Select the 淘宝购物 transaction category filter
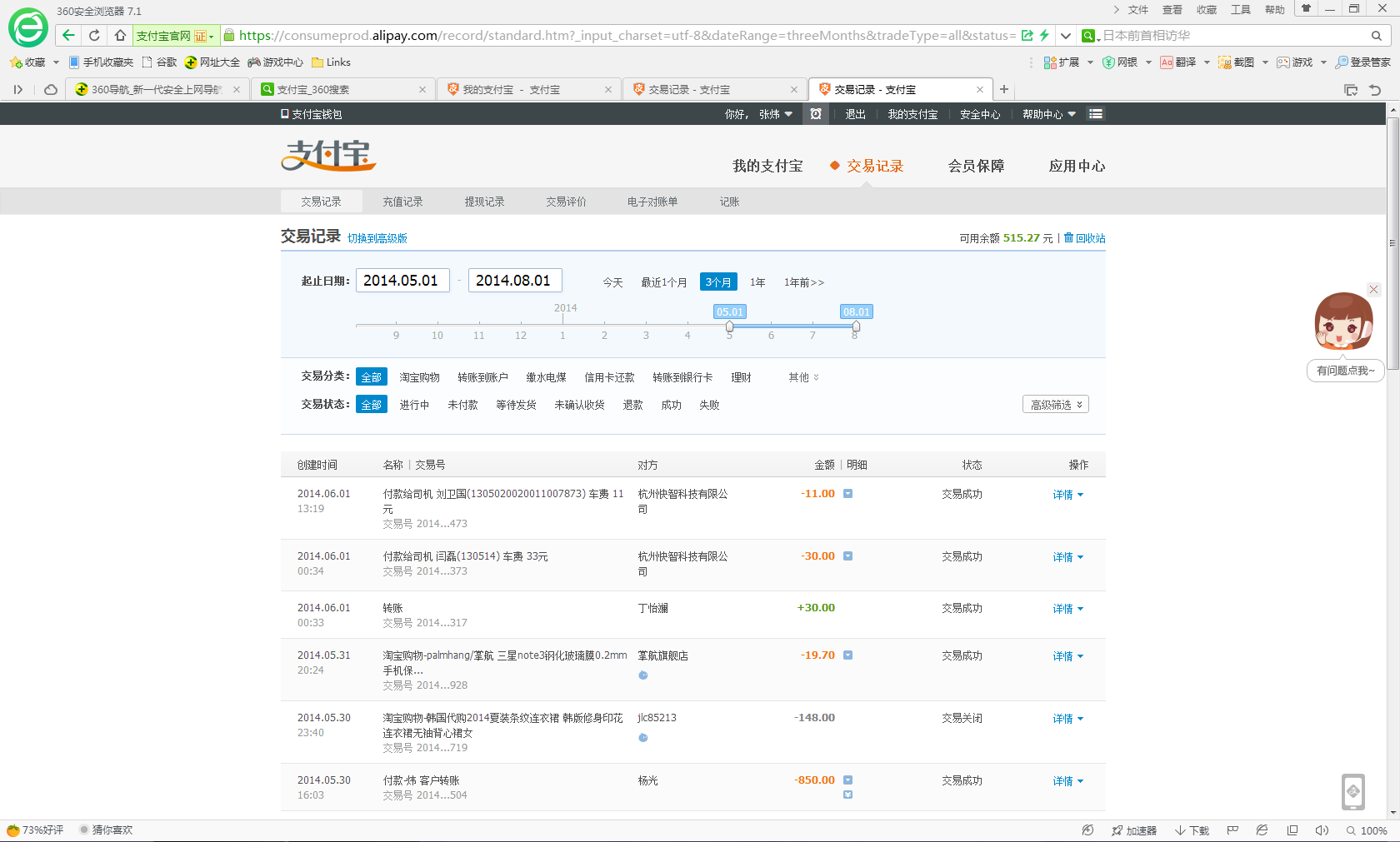 (x=419, y=377)
